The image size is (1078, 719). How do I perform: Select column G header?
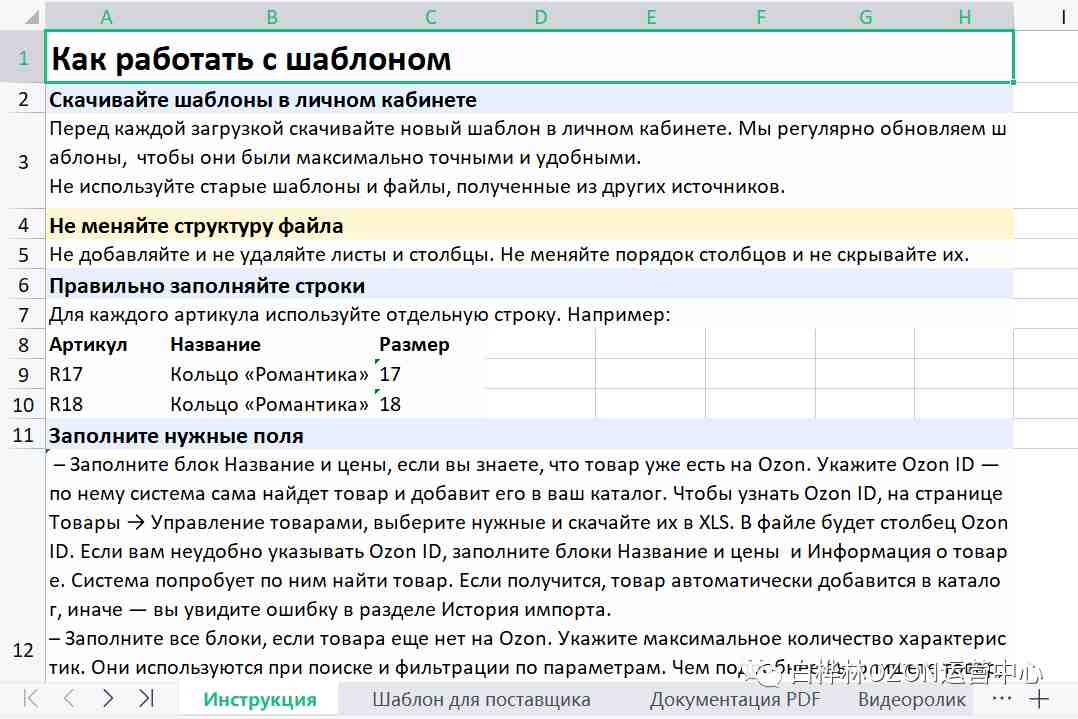(x=866, y=16)
